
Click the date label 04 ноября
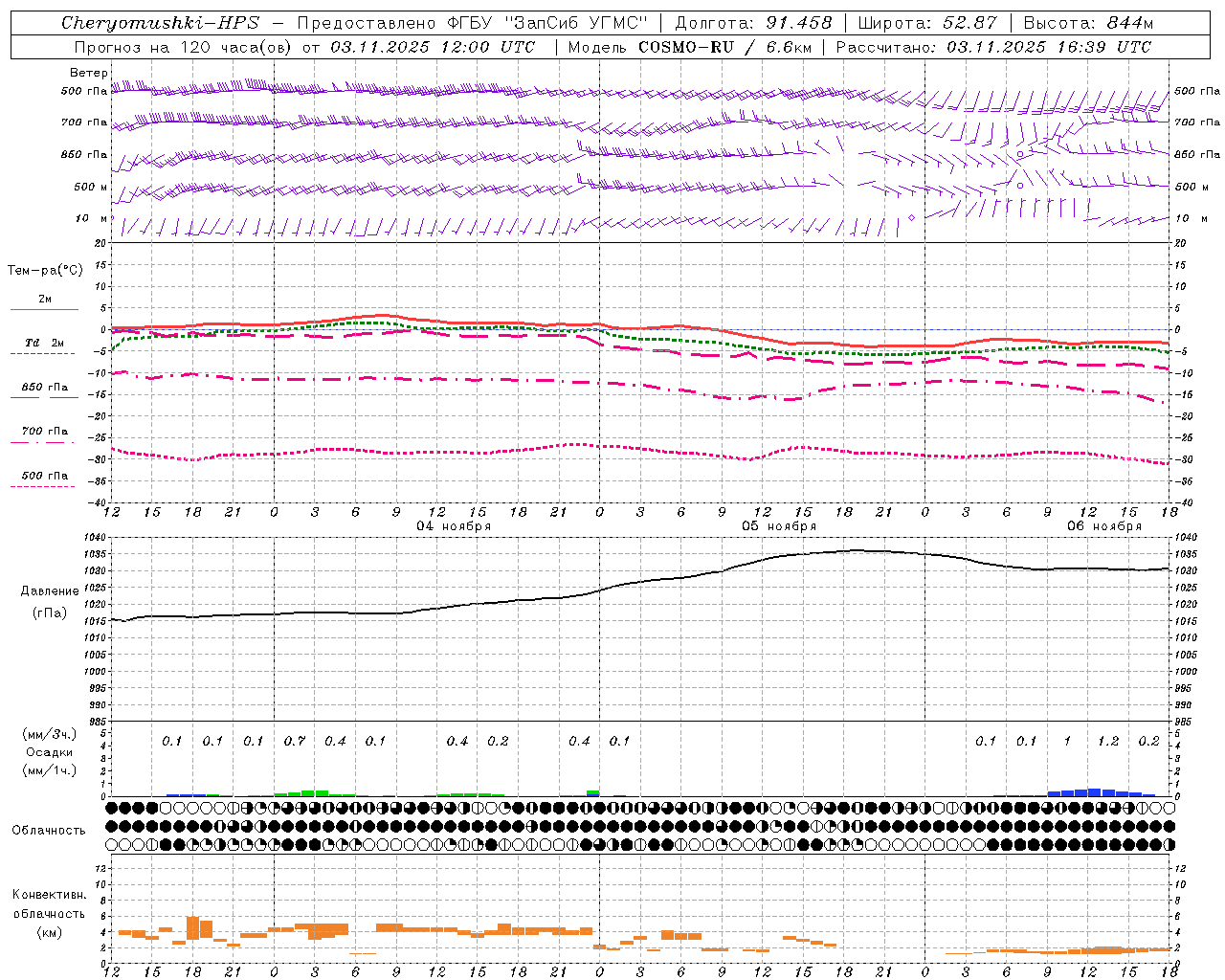[x=454, y=526]
